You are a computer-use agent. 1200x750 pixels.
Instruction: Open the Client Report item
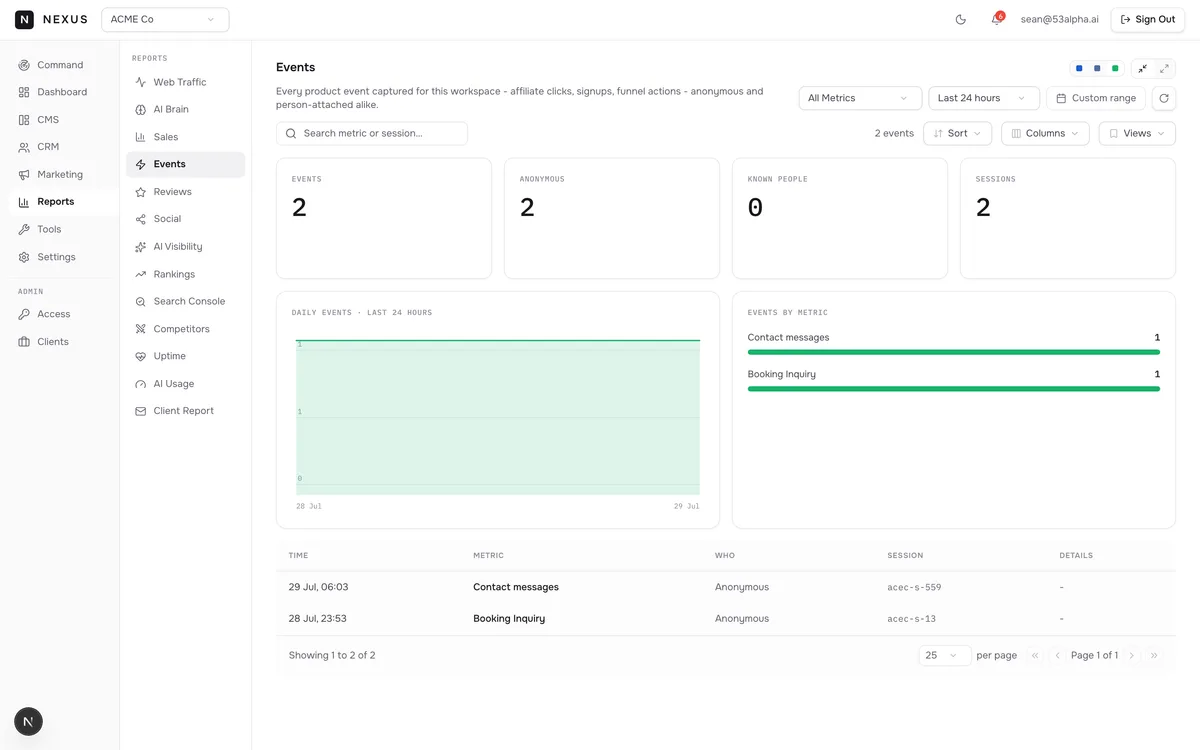tap(185, 411)
